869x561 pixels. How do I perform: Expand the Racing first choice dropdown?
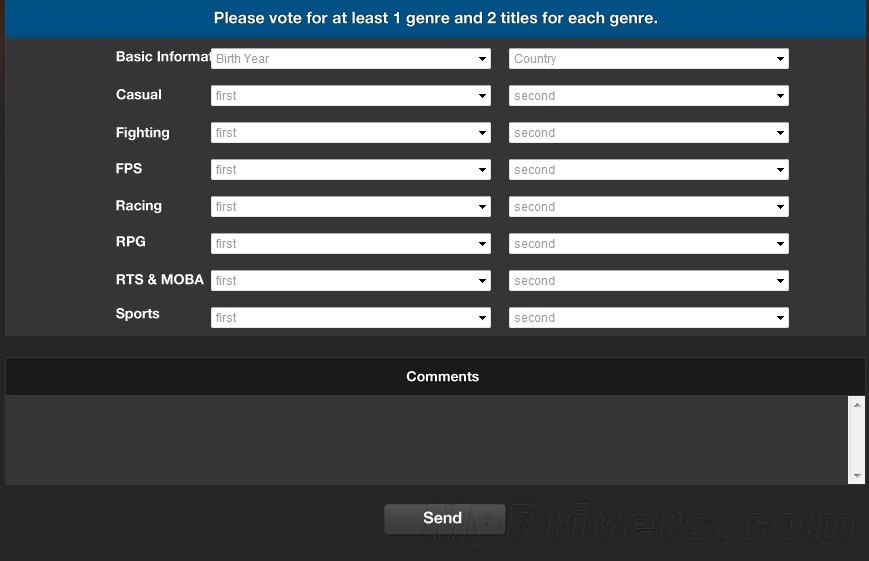pyautogui.click(x=350, y=207)
